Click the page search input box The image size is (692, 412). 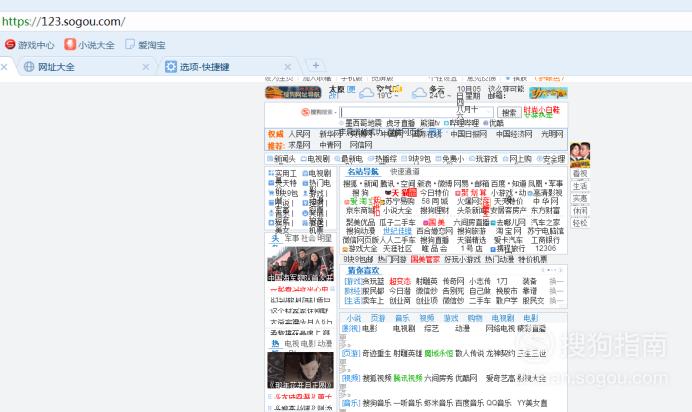click(x=417, y=112)
